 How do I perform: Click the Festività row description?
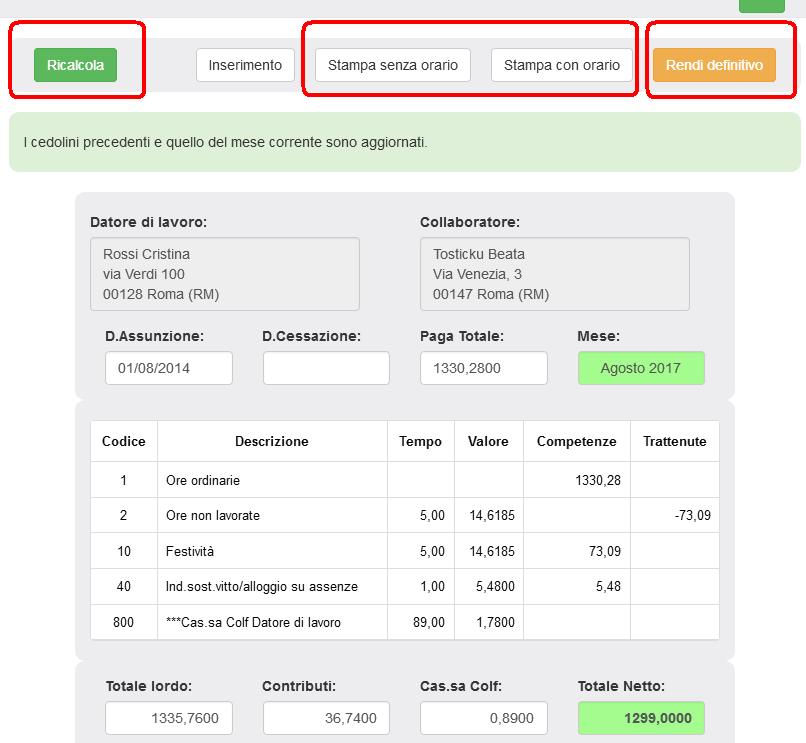click(190, 551)
